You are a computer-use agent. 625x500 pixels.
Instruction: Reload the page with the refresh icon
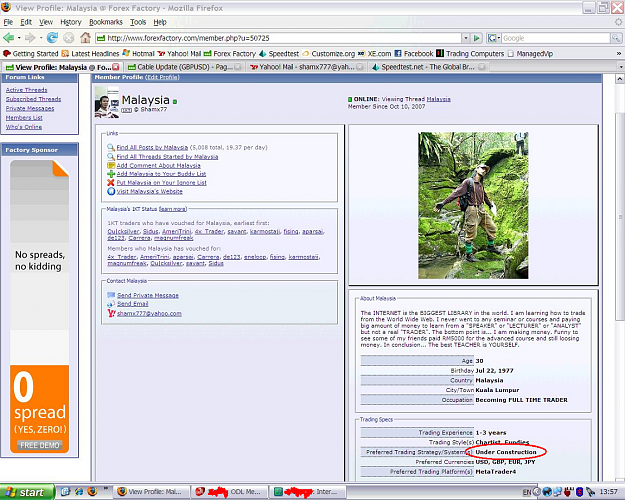coord(52,38)
